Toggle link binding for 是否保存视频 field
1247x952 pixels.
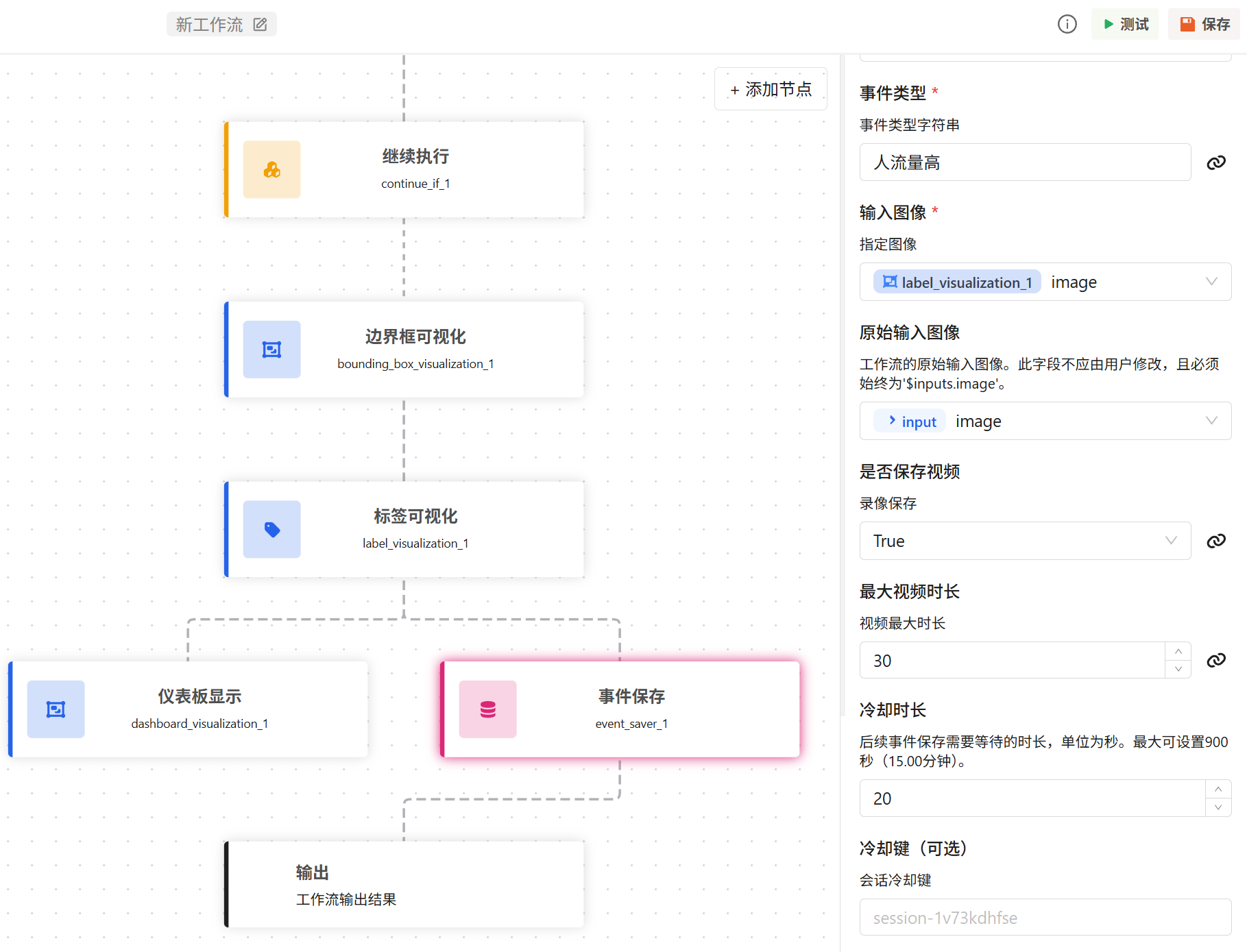(1215, 541)
